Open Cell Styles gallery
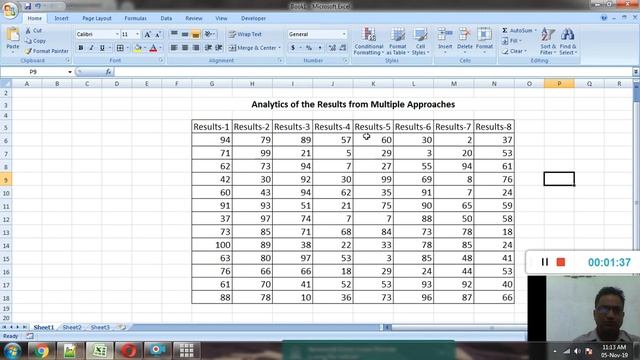 coord(420,41)
